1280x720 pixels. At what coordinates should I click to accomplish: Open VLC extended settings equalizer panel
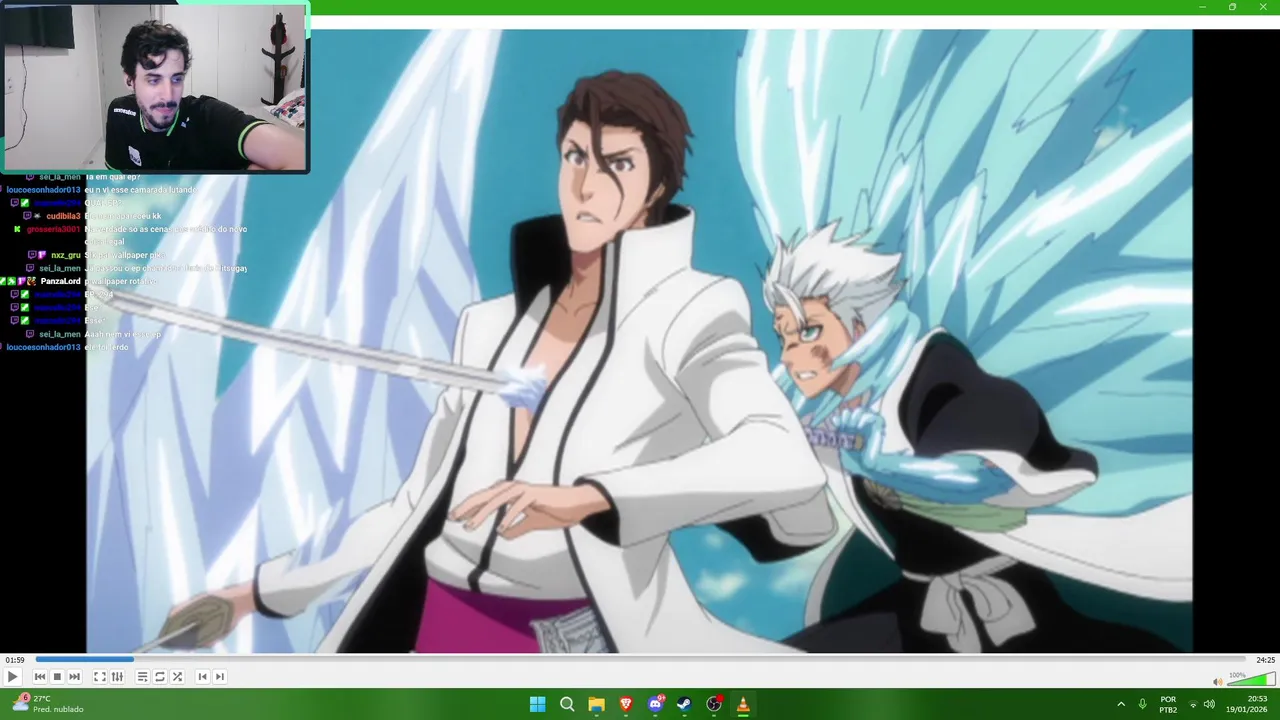[117, 677]
